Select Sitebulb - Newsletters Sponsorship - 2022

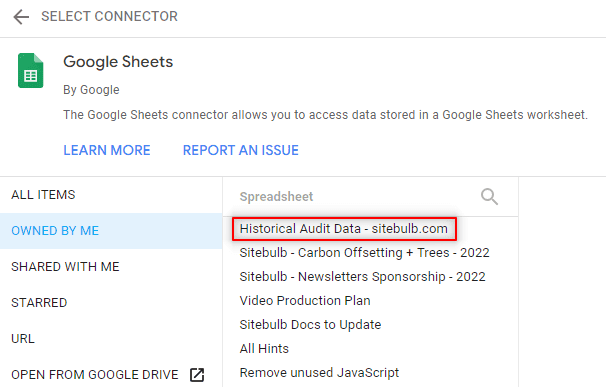[x=363, y=277]
